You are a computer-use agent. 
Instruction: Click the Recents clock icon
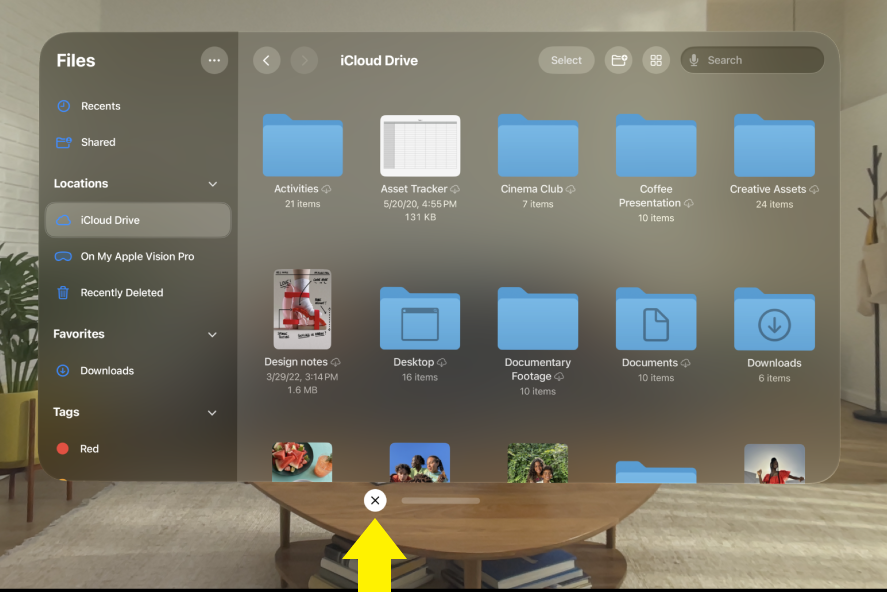click(63, 106)
